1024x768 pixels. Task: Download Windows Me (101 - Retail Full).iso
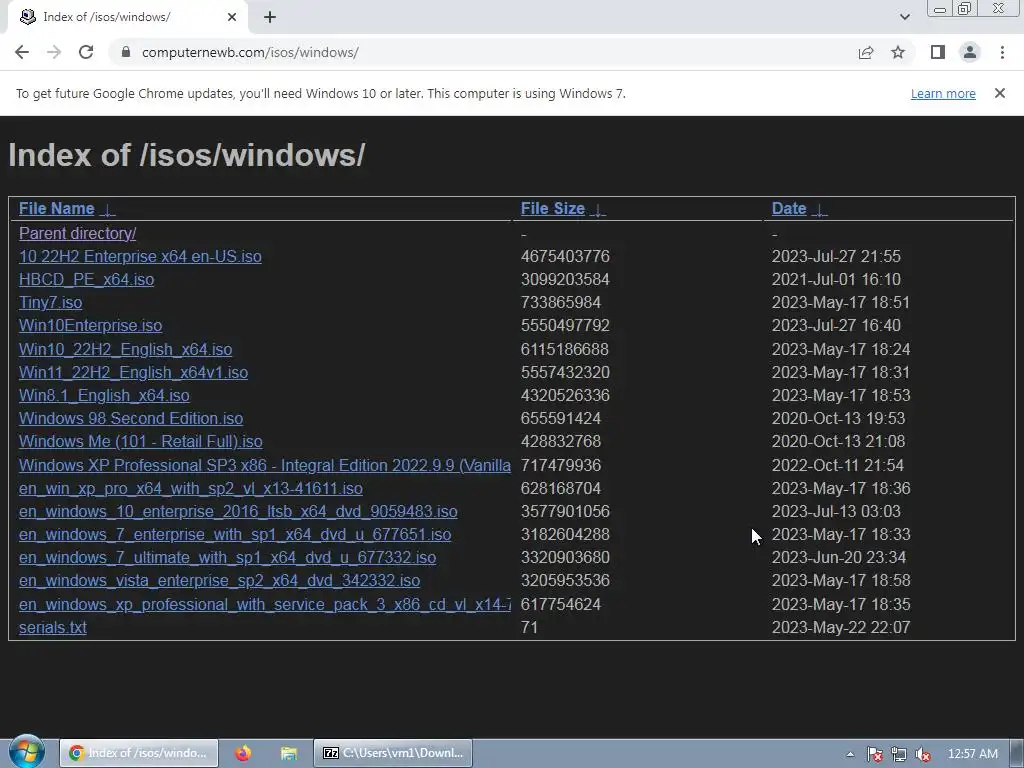140,441
